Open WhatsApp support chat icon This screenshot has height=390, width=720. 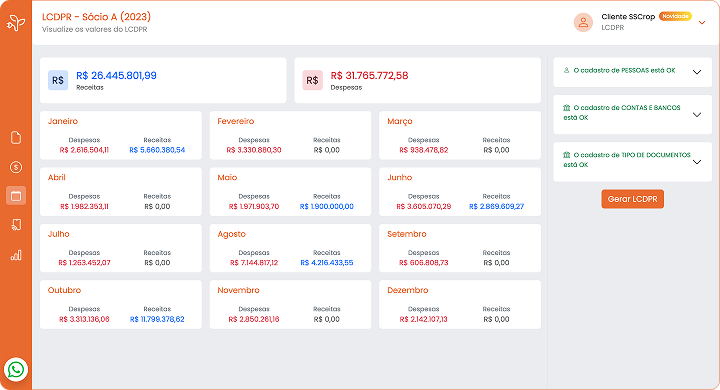[x=16, y=369]
